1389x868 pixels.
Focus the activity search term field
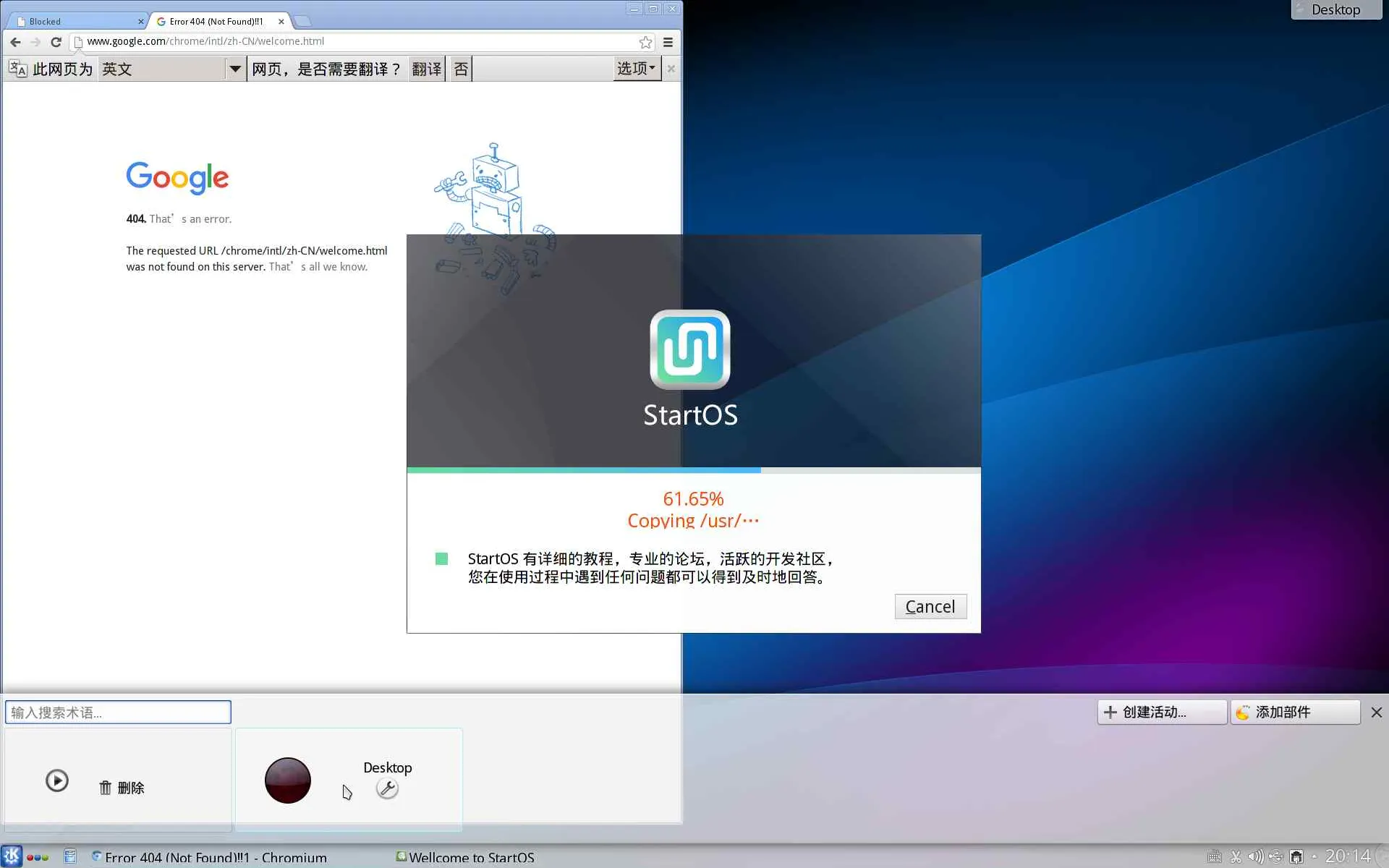tap(118, 712)
